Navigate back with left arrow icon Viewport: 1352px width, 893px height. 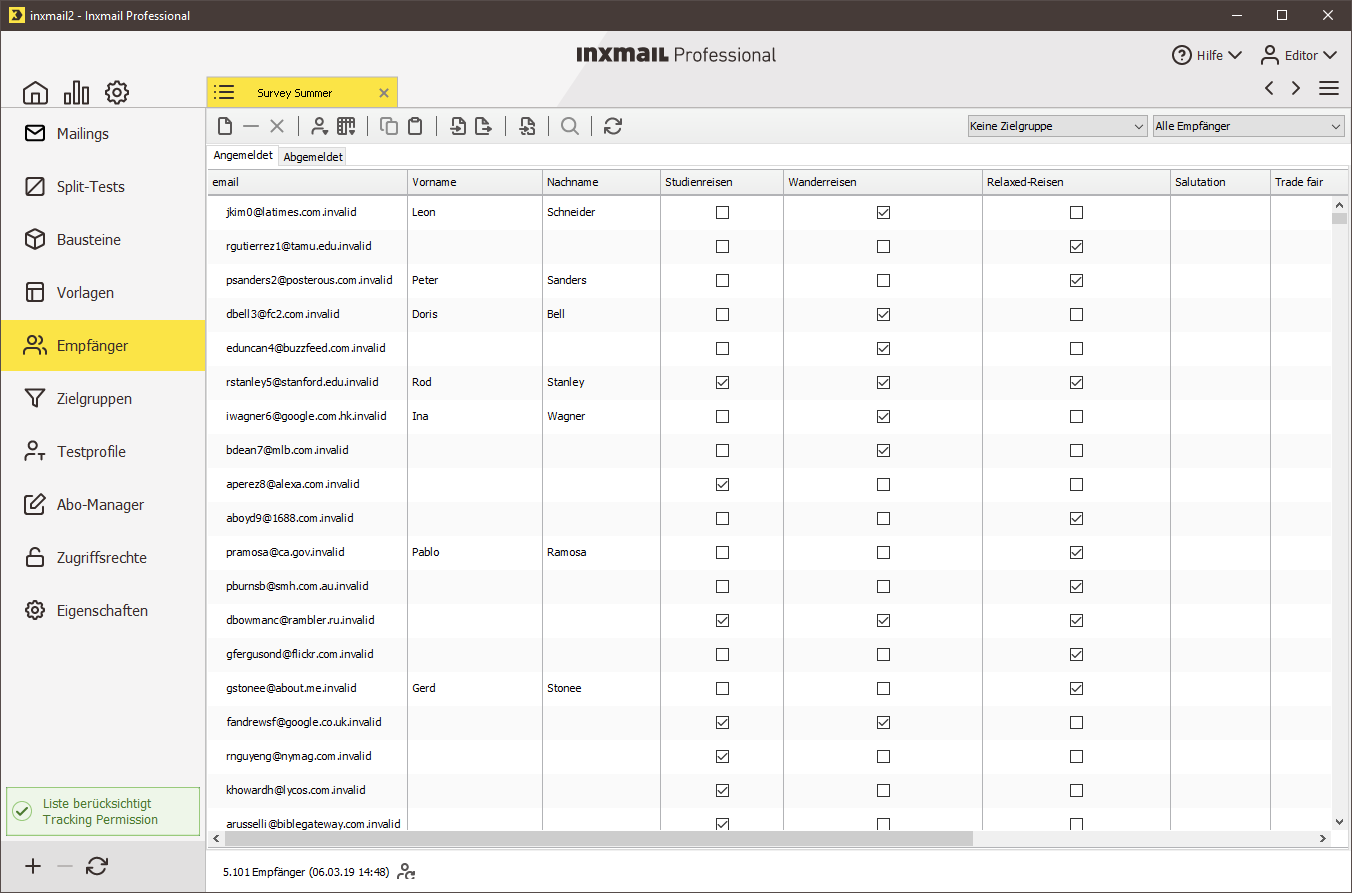pos(1269,88)
